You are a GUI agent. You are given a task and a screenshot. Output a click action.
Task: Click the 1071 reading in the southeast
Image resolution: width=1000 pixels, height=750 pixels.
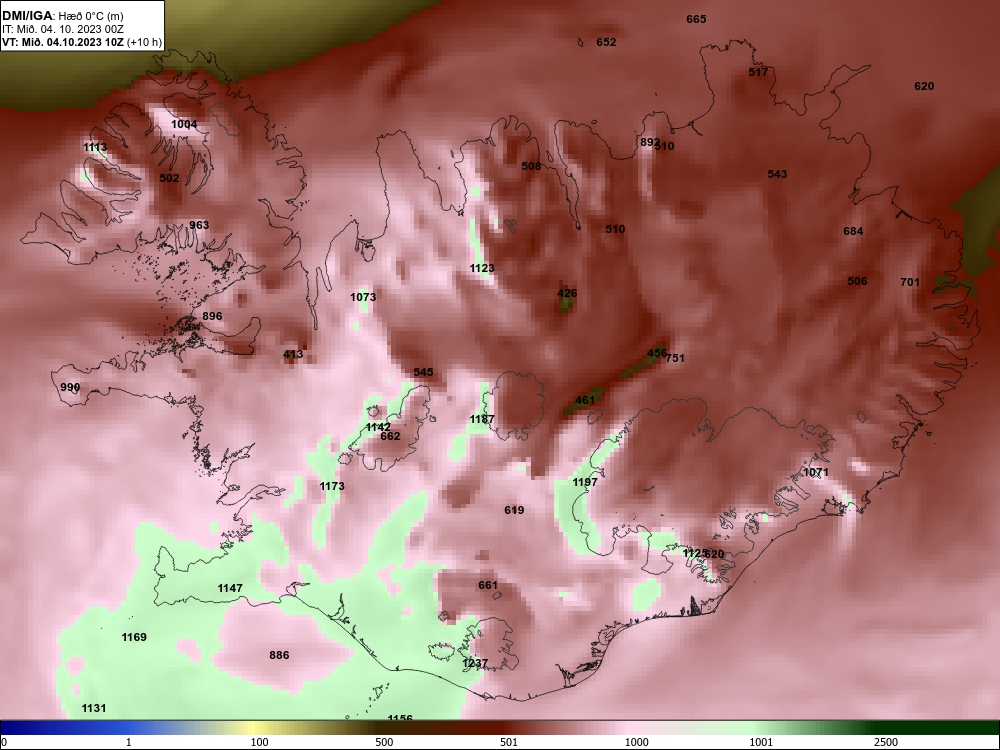[816, 473]
